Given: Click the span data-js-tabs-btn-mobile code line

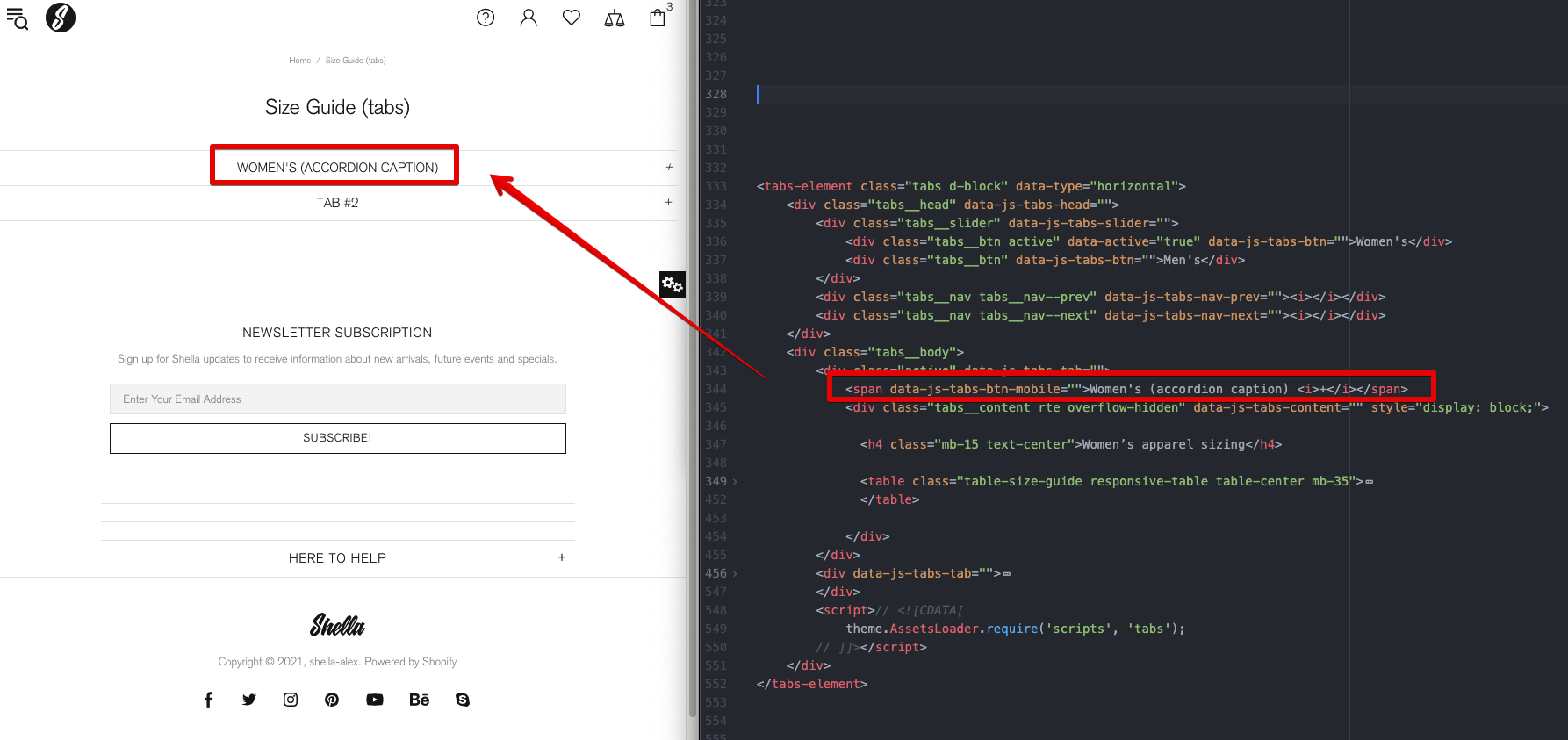Looking at the screenshot, I should [x=1126, y=389].
